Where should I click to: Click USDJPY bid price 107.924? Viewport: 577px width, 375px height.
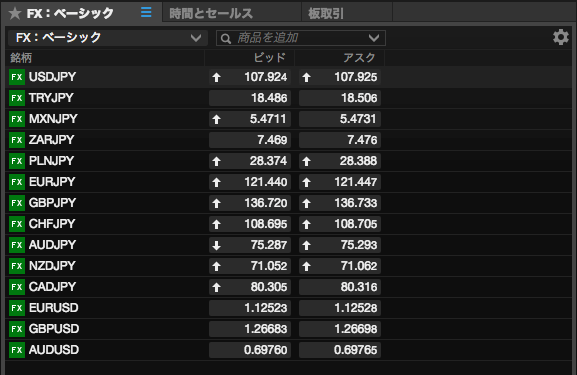250,77
